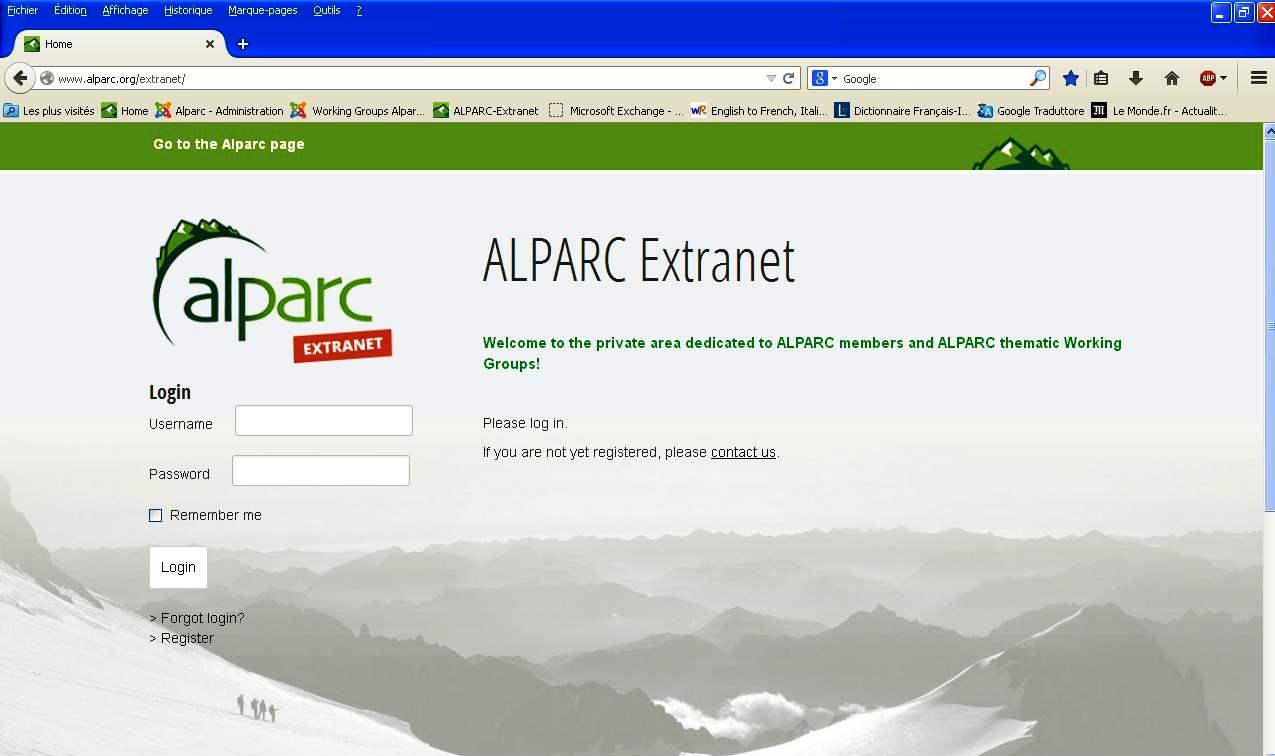Open the Dictionnaire Français bookmark

click(902, 111)
